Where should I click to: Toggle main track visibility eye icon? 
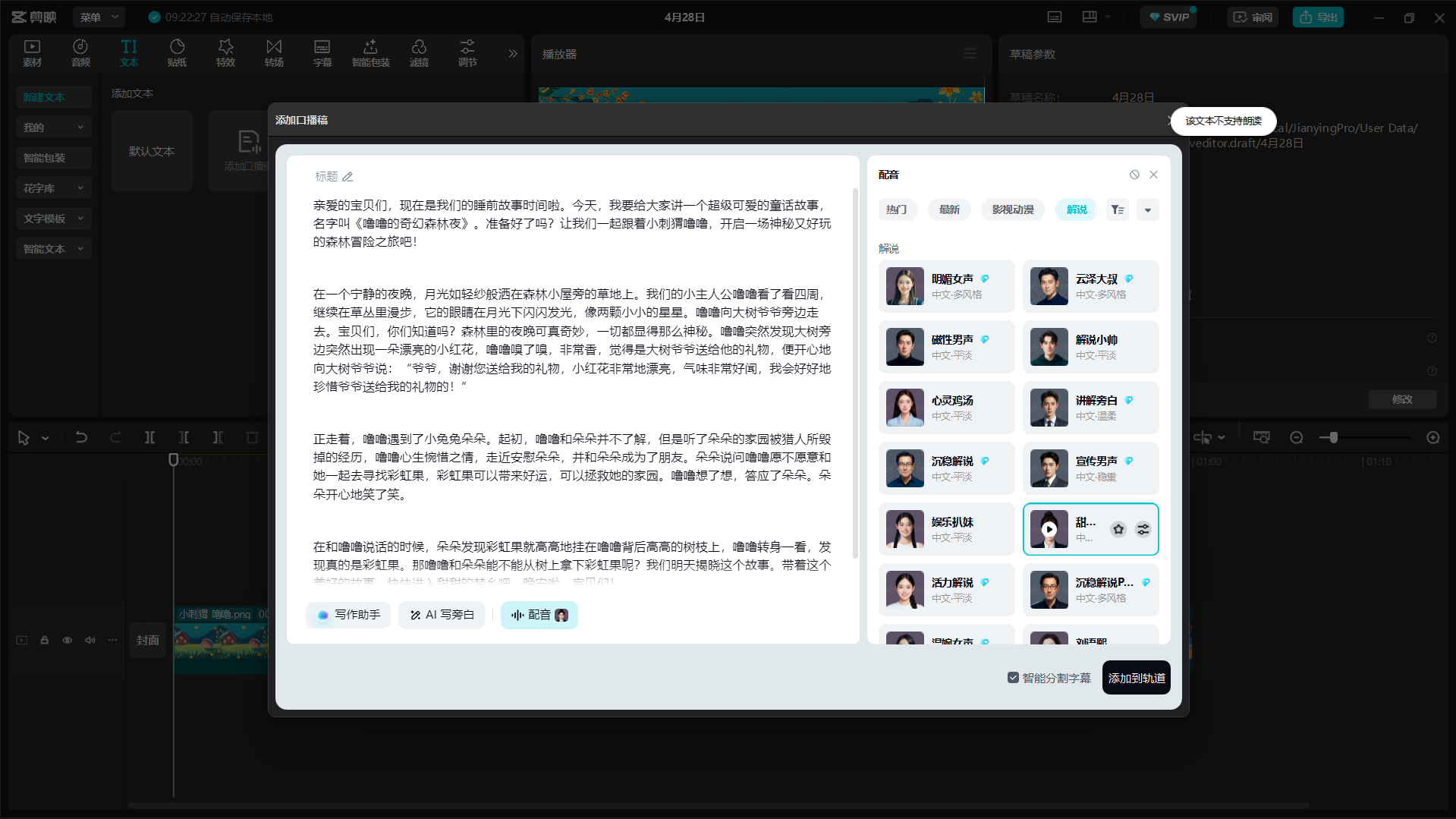point(68,640)
